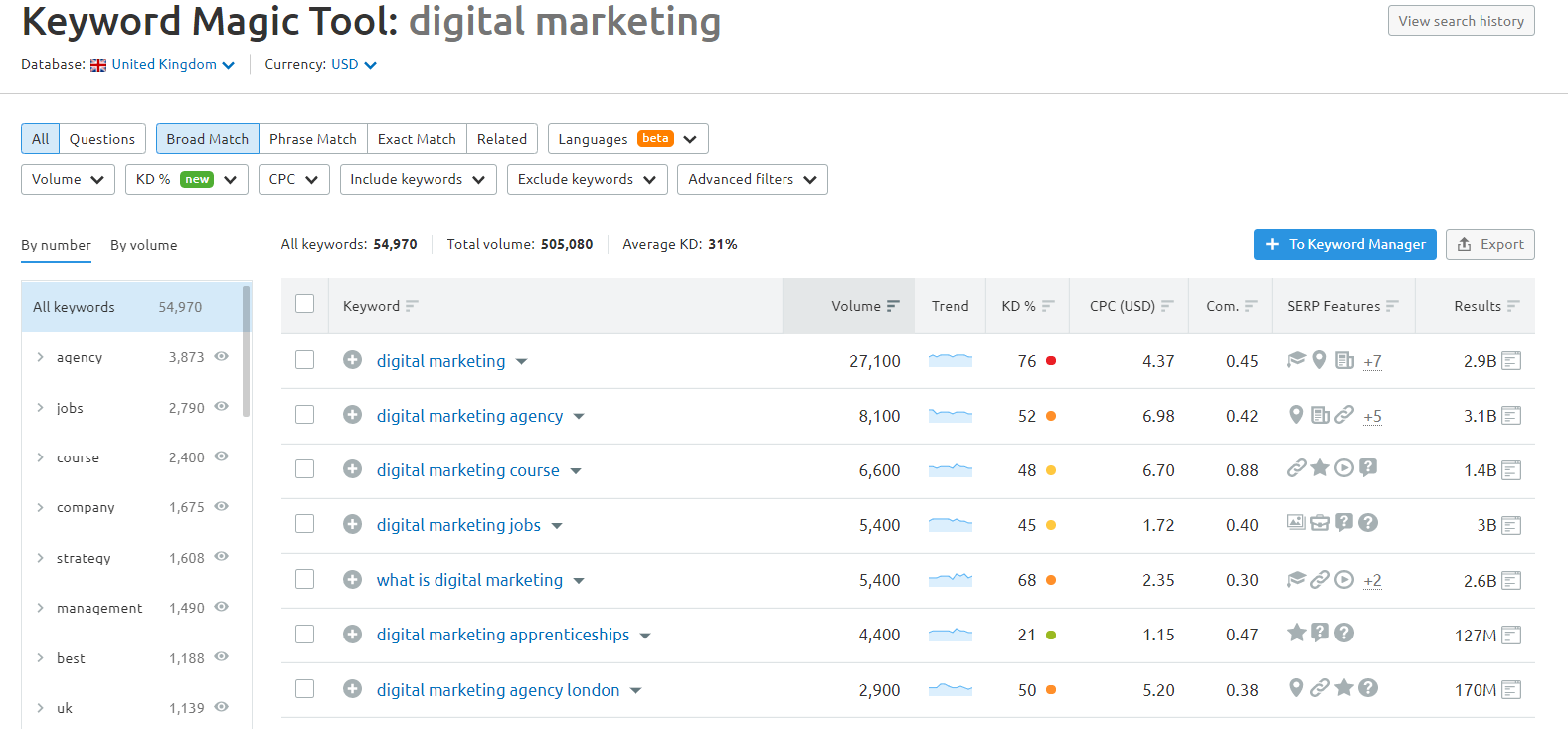The width and height of the screenshot is (1568, 729).
Task: Click the keyword groups sidebar scrollbar
Action: click(246, 352)
